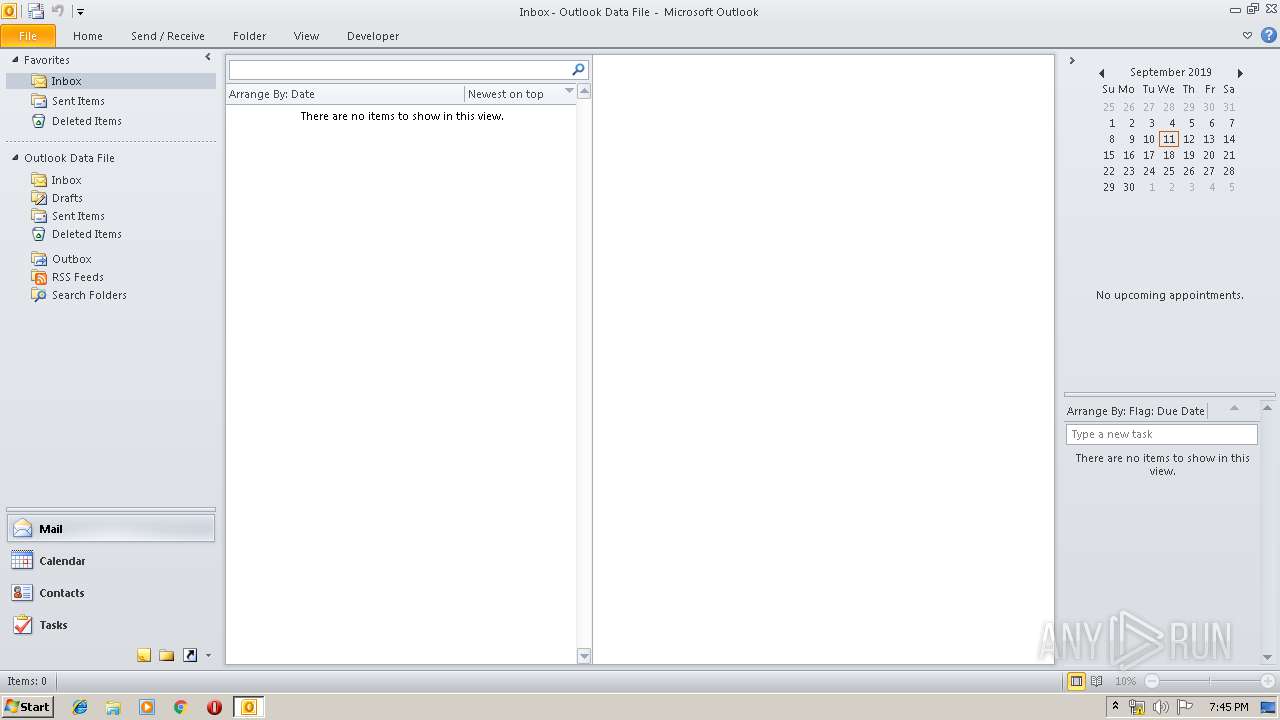This screenshot has width=1280, height=720.
Task: Select September 11 in date navigator
Action: (x=1169, y=139)
